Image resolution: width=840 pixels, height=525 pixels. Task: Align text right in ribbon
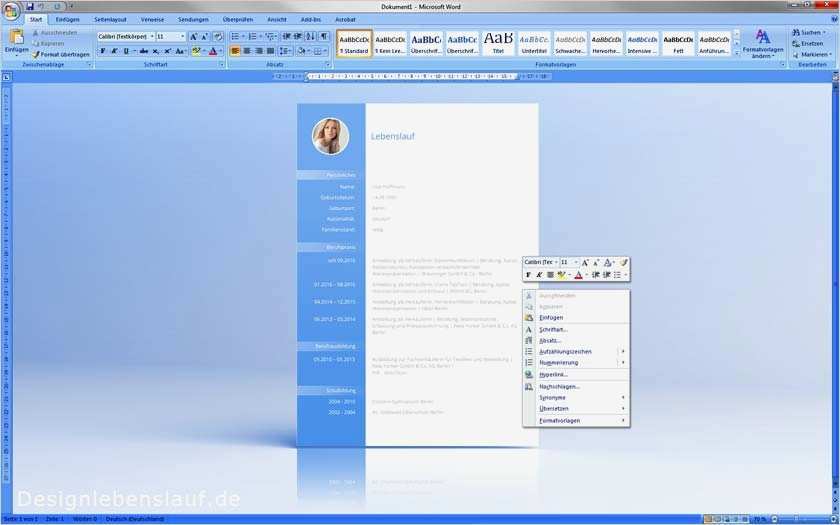tap(258, 51)
